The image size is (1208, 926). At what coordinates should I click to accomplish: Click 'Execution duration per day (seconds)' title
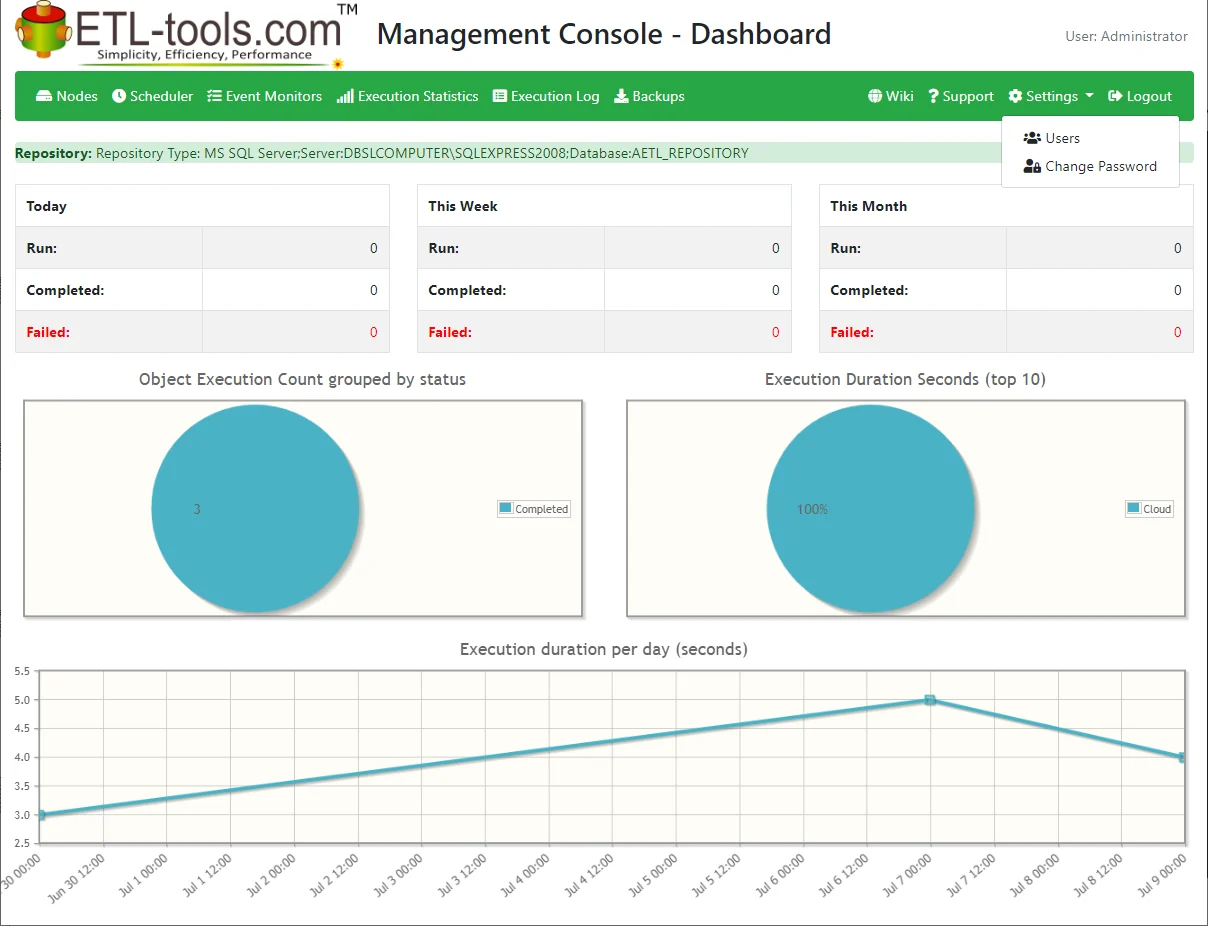[x=604, y=649]
